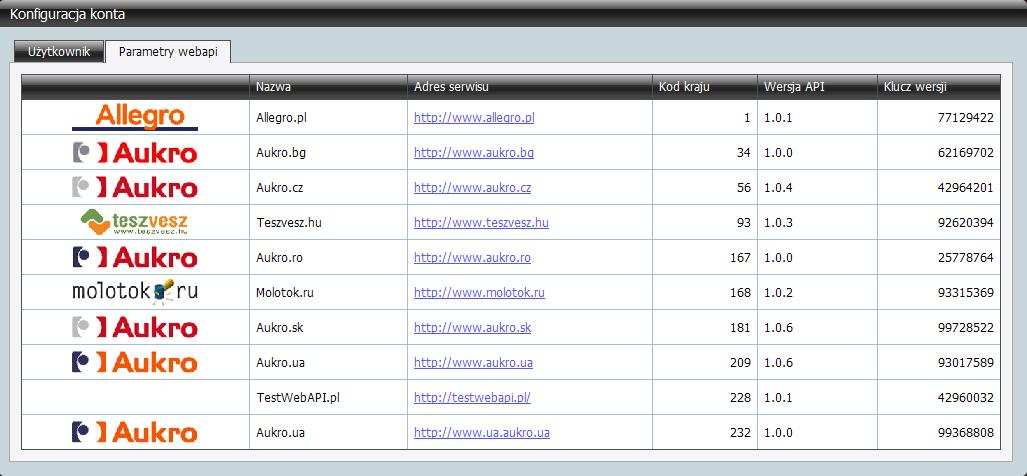Select the Aukro.bg name cell
Screen dimensions: 1027x476
[328, 153]
